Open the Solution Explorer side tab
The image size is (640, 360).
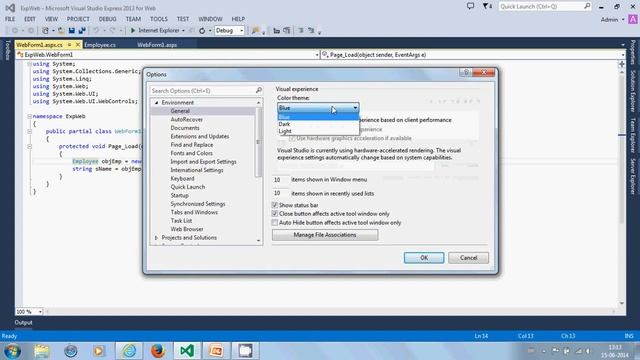tap(633, 91)
